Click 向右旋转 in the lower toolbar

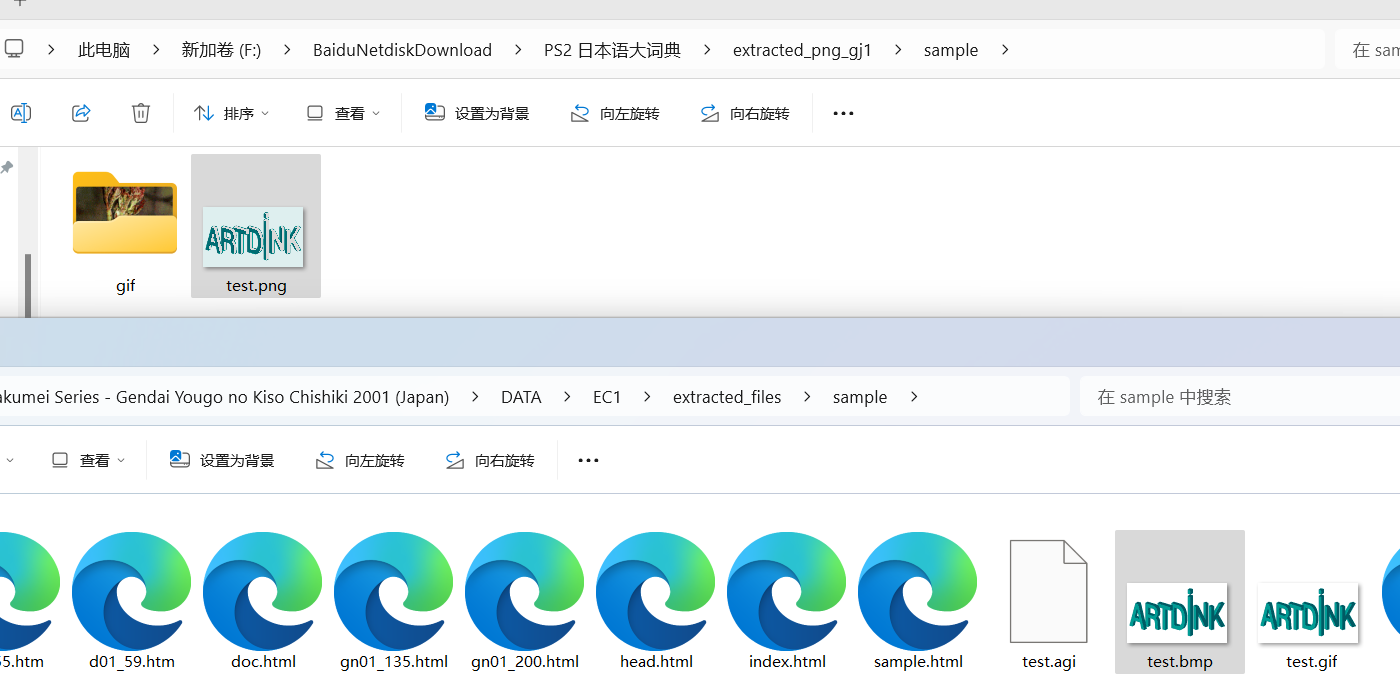pos(490,461)
